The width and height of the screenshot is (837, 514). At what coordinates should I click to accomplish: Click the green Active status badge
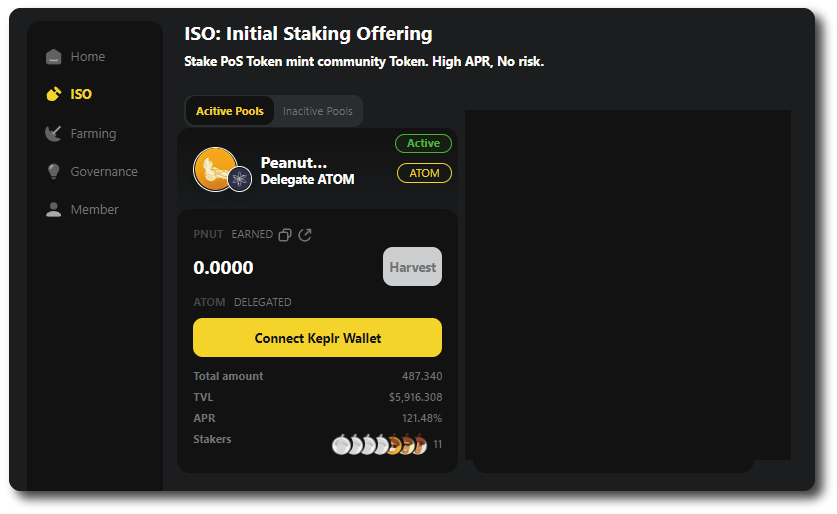pyautogui.click(x=423, y=144)
